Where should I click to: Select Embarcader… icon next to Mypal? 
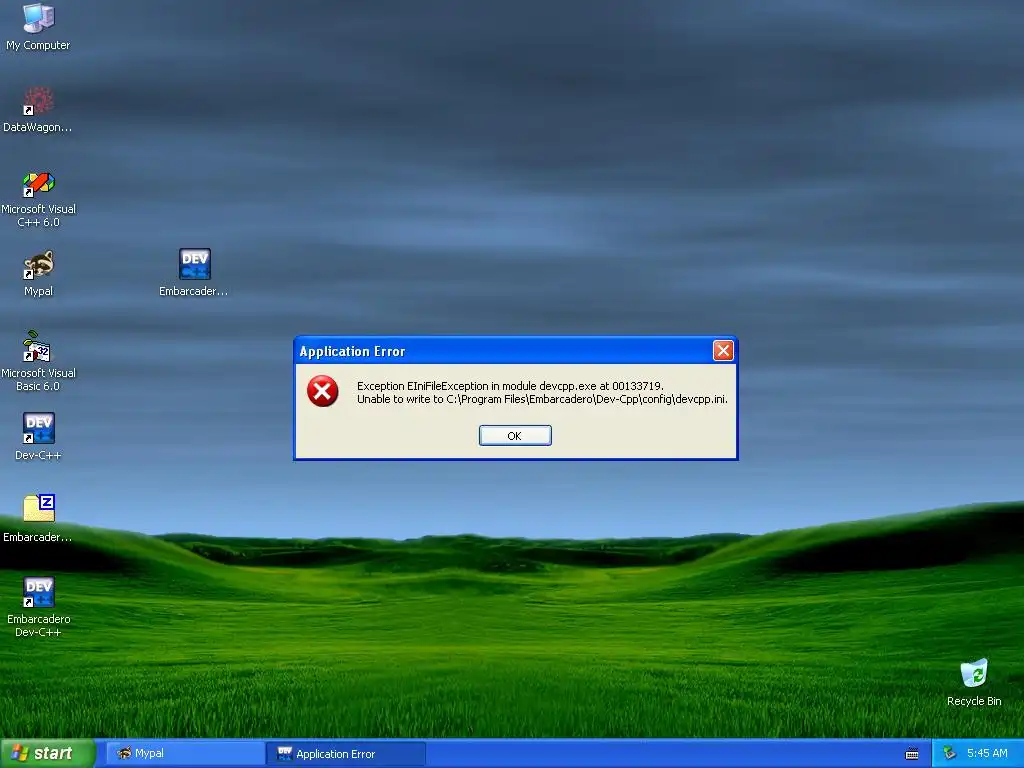[194, 273]
